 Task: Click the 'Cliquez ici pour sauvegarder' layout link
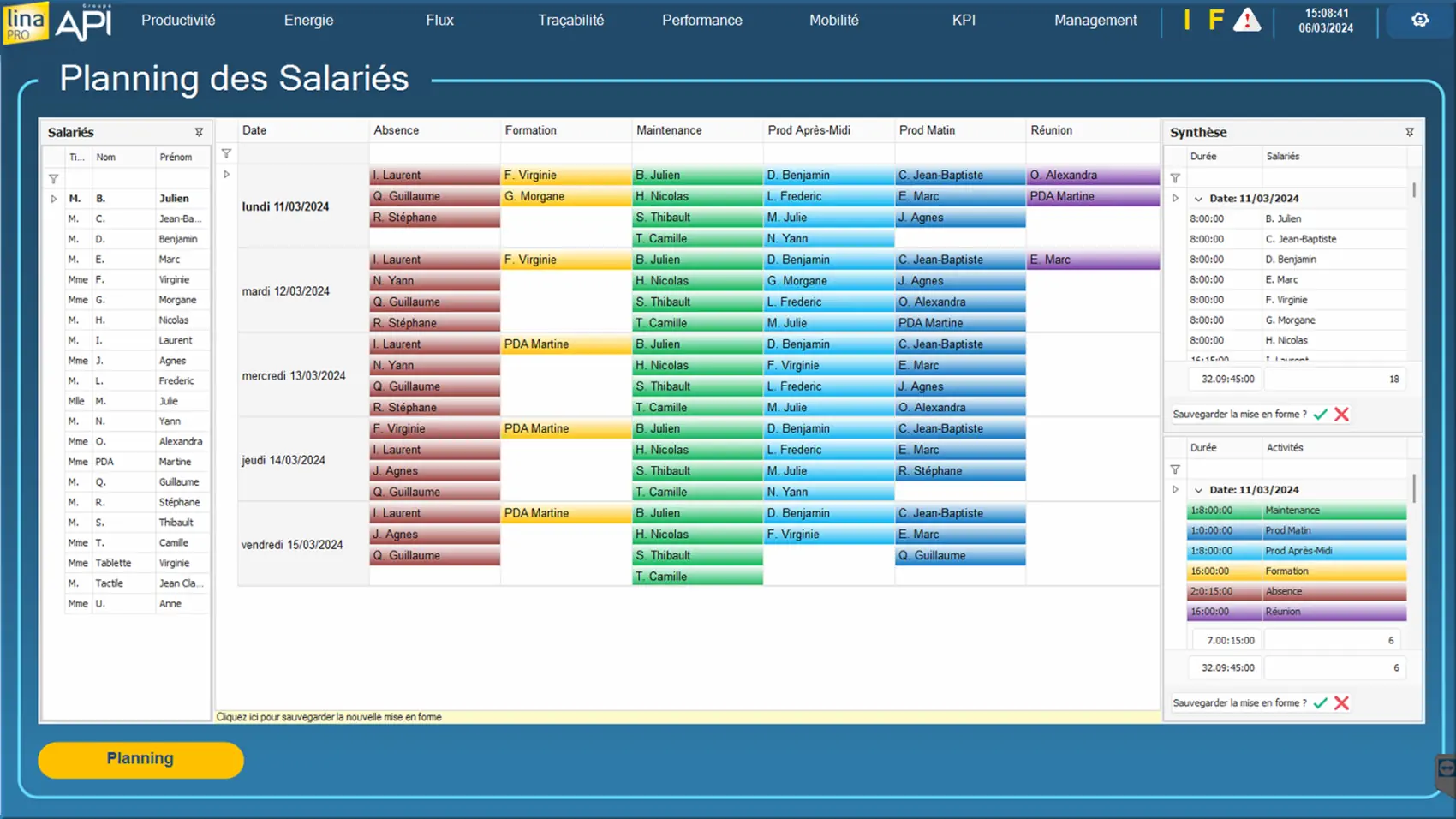(x=329, y=717)
